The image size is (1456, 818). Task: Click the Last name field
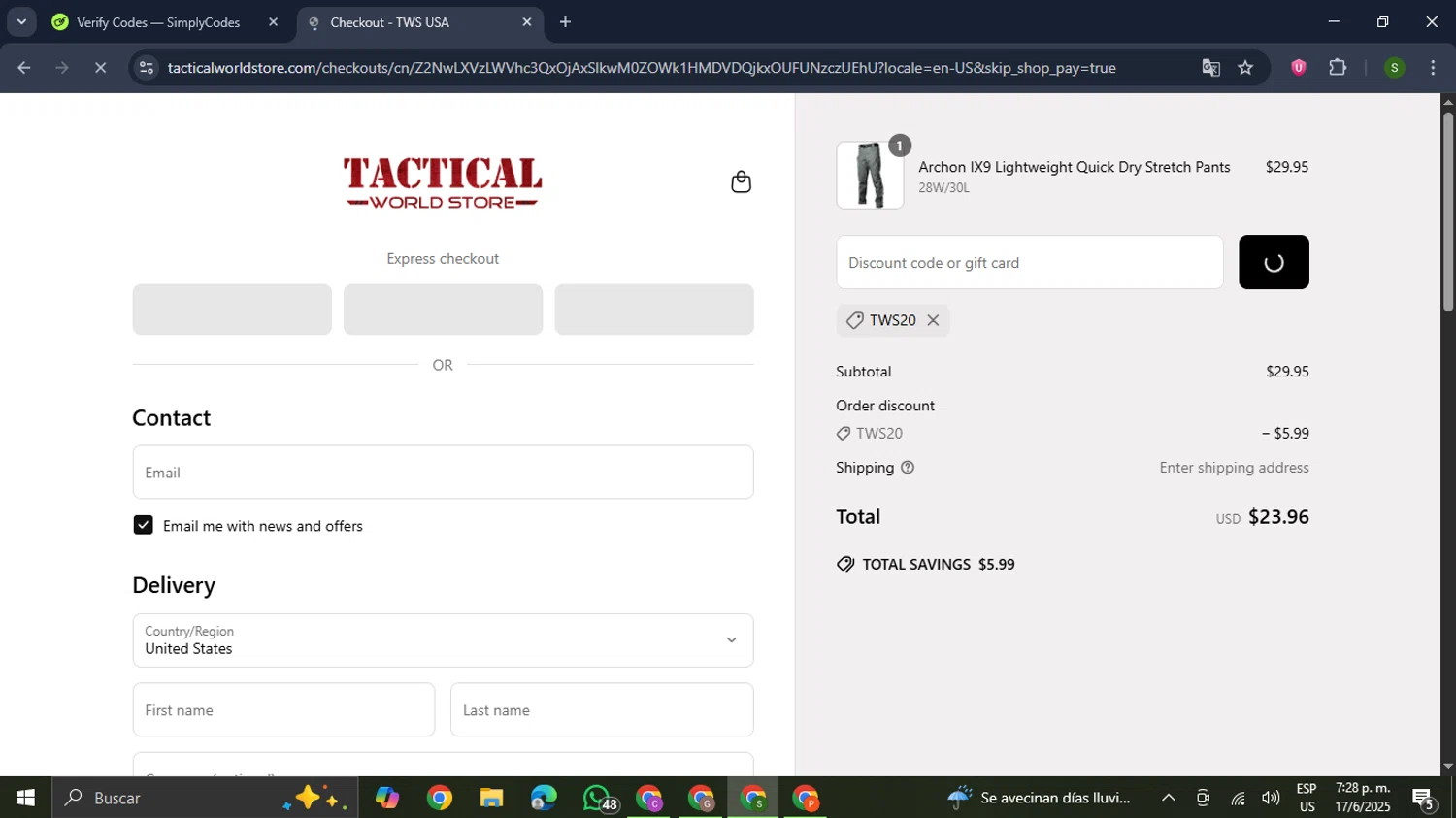click(602, 709)
